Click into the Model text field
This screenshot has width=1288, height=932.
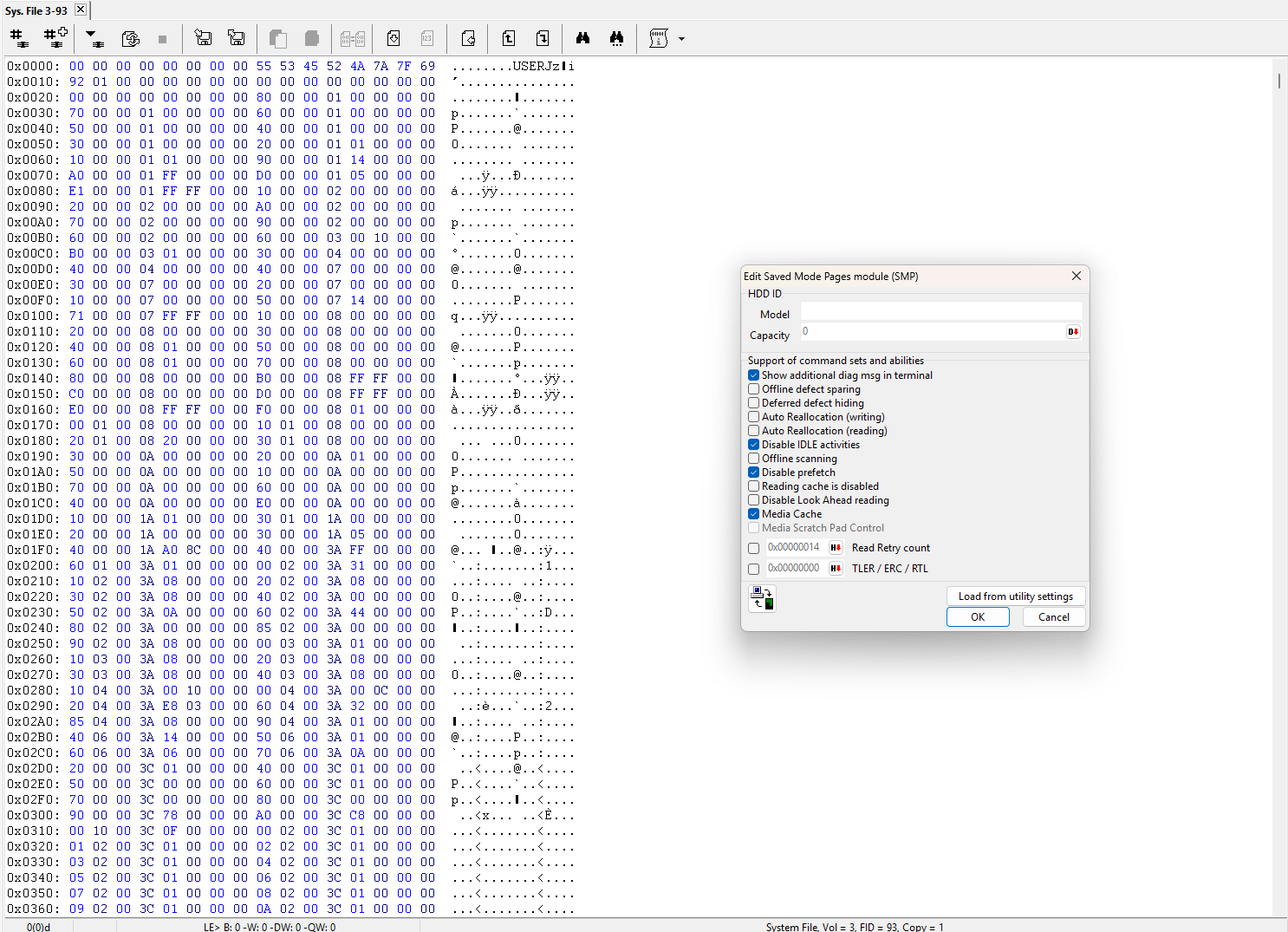[940, 312]
